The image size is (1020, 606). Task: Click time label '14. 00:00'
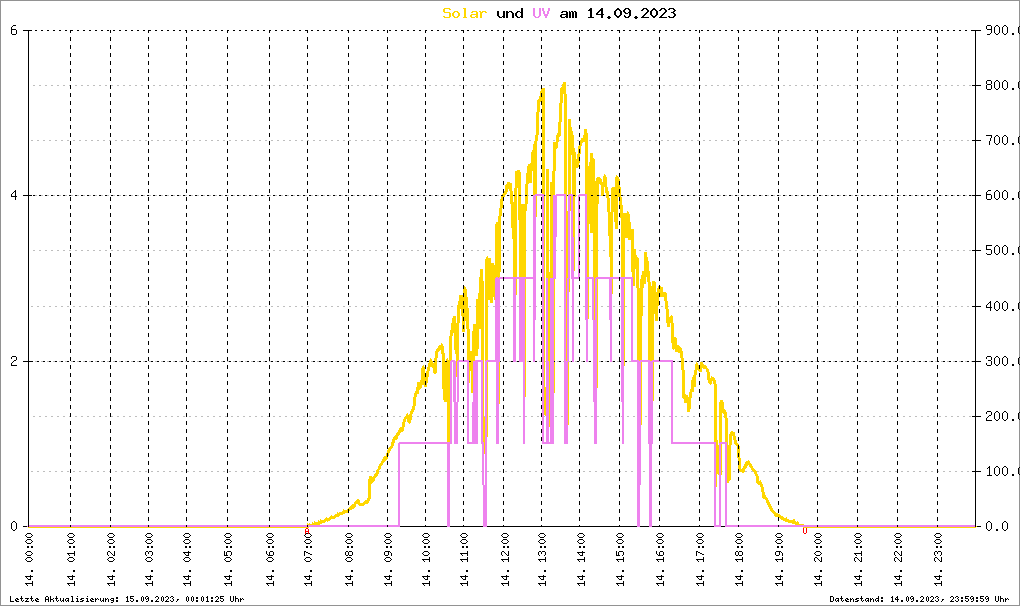(x=29, y=560)
